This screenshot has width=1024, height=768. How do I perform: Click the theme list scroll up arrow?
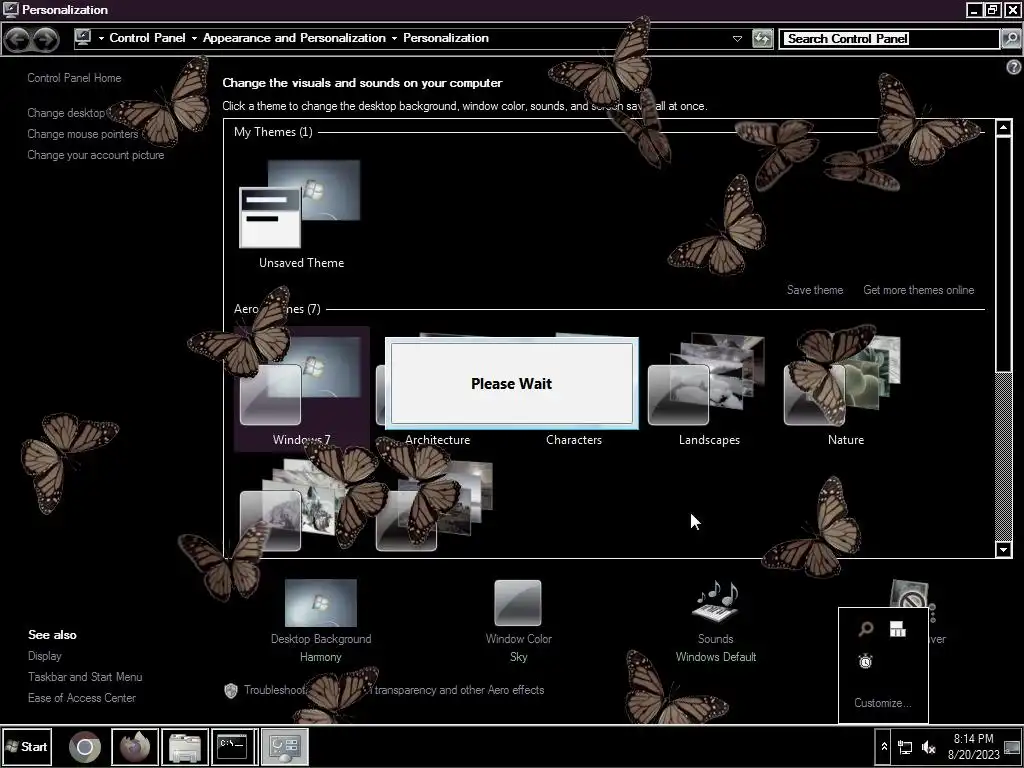click(1004, 127)
